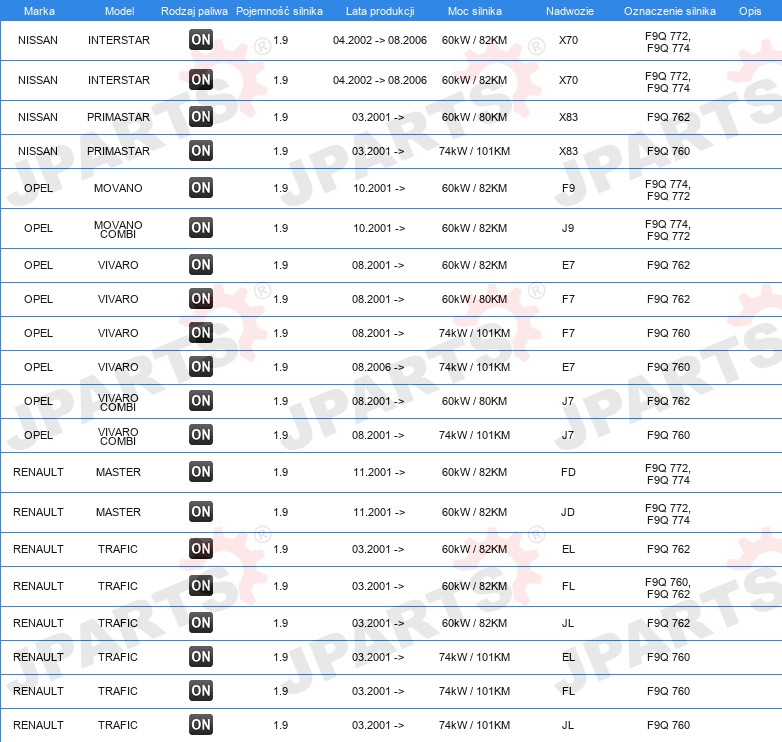Click the MOVANO COMBI model cell
This screenshot has width=782, height=742.
tap(118, 229)
